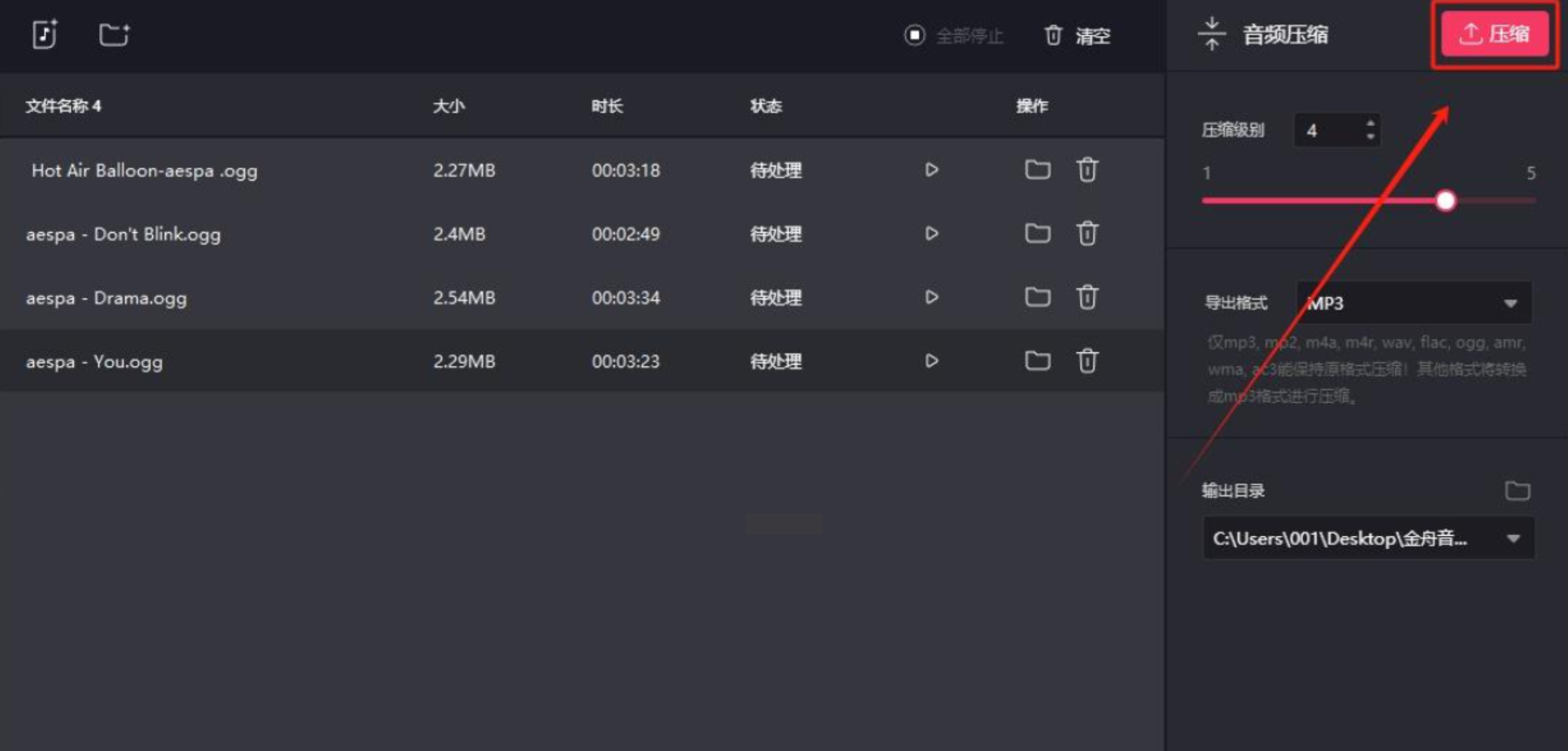This screenshot has height=751, width=1568.
Task: Click the 全部停止 stop all button
Action: click(953, 35)
